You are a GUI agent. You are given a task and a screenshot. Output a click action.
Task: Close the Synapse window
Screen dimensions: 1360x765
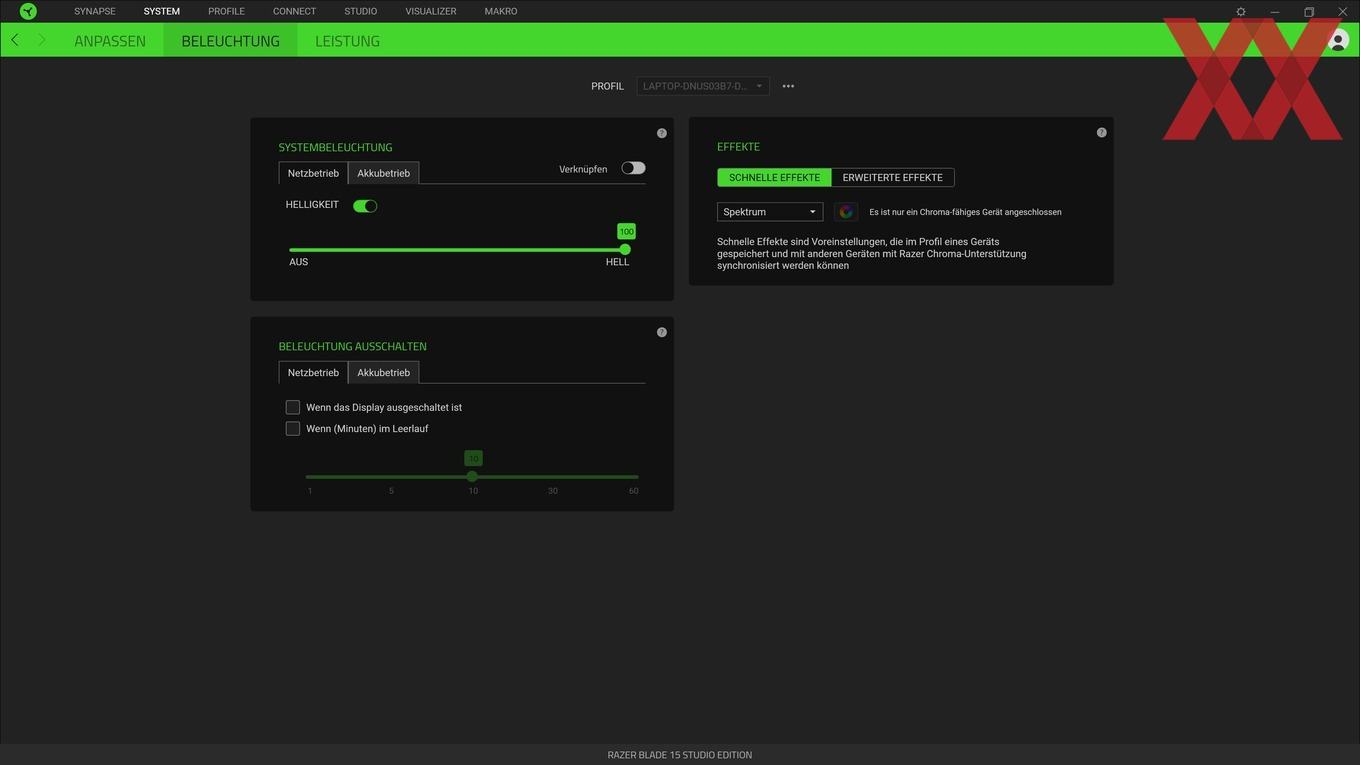tap(1343, 12)
